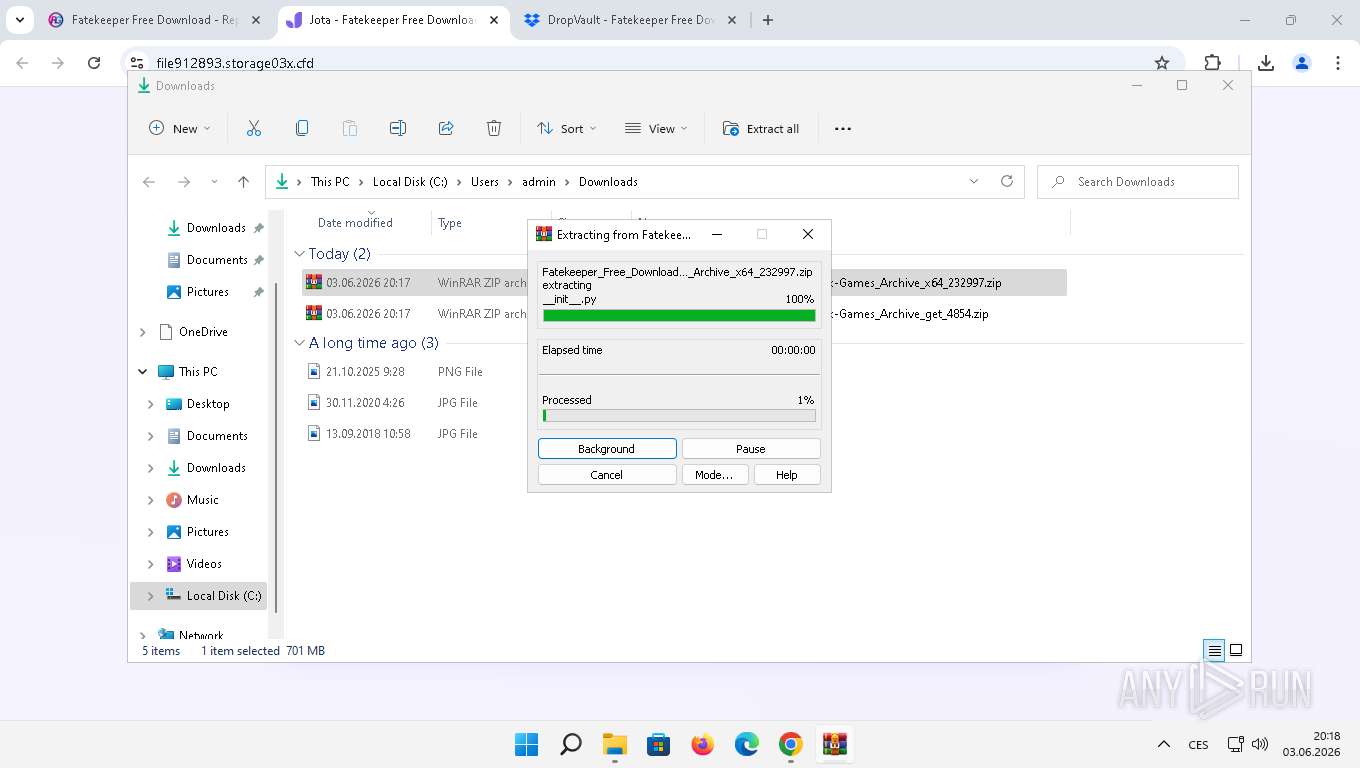The height and width of the screenshot is (768, 1360).
Task: Click the Windows Start button
Action: [x=527, y=744]
